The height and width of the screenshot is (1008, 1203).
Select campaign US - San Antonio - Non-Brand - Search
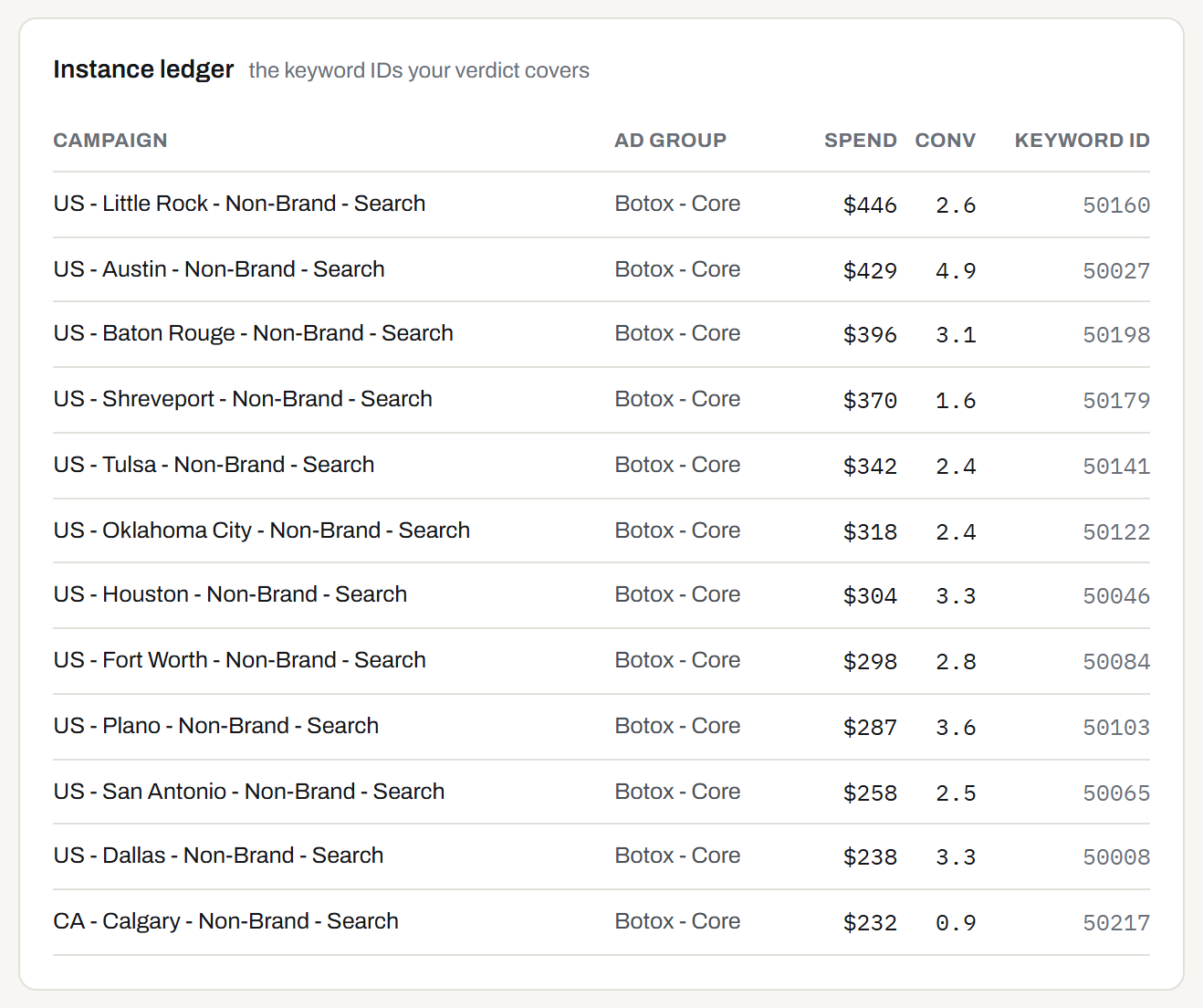249,792
